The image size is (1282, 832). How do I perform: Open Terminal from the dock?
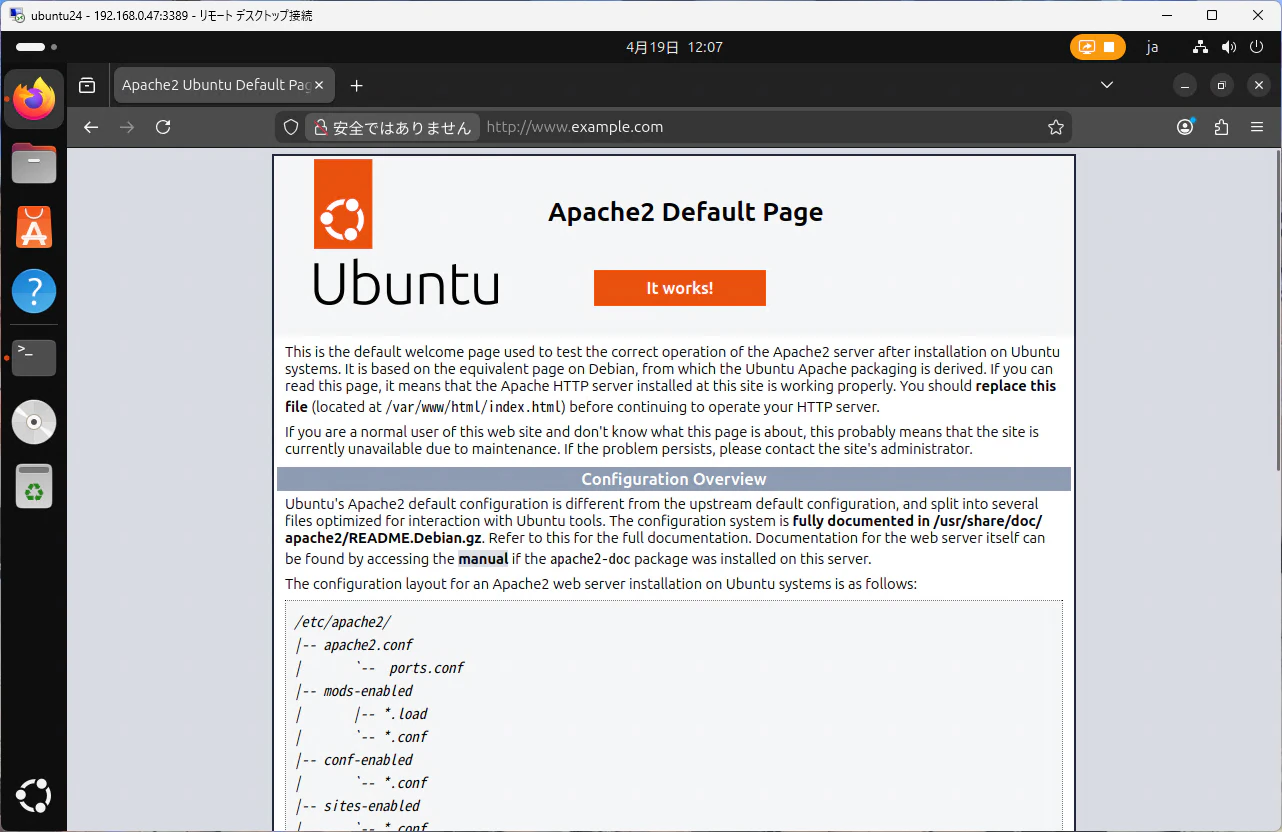click(34, 357)
